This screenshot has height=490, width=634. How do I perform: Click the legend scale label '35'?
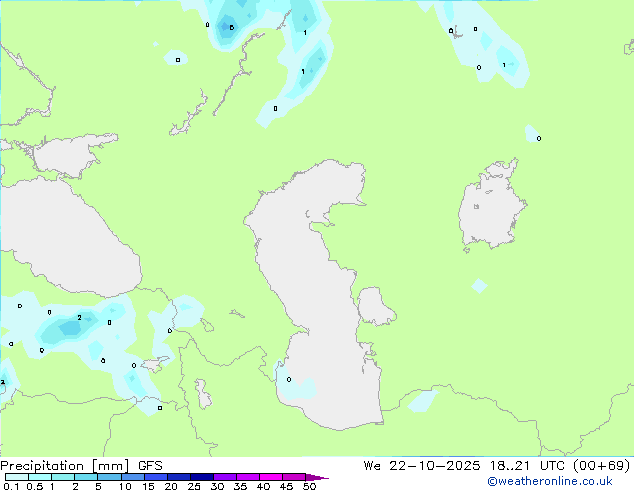tap(240, 486)
